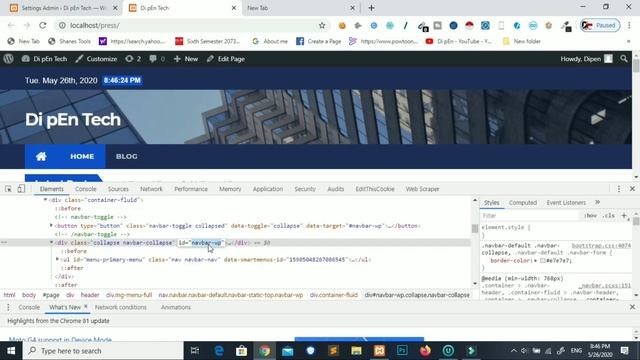Open the drawer three-dot more tools menu

pos(8,307)
